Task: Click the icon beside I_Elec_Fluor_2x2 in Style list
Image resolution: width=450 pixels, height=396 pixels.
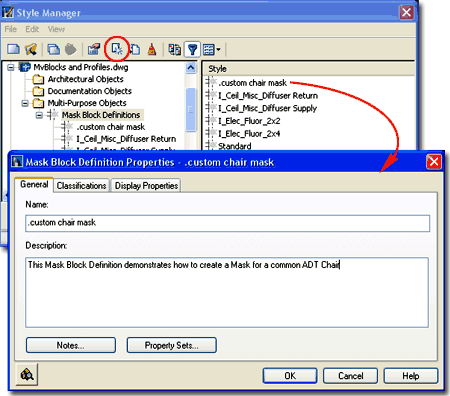Action: point(211,120)
